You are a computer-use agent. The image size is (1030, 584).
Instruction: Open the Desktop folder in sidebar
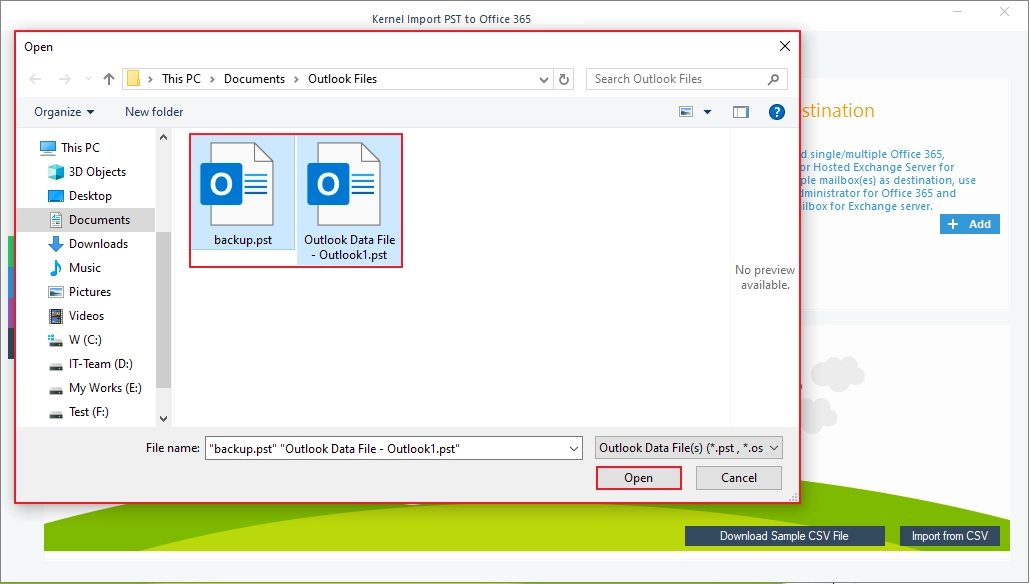[x=80, y=196]
